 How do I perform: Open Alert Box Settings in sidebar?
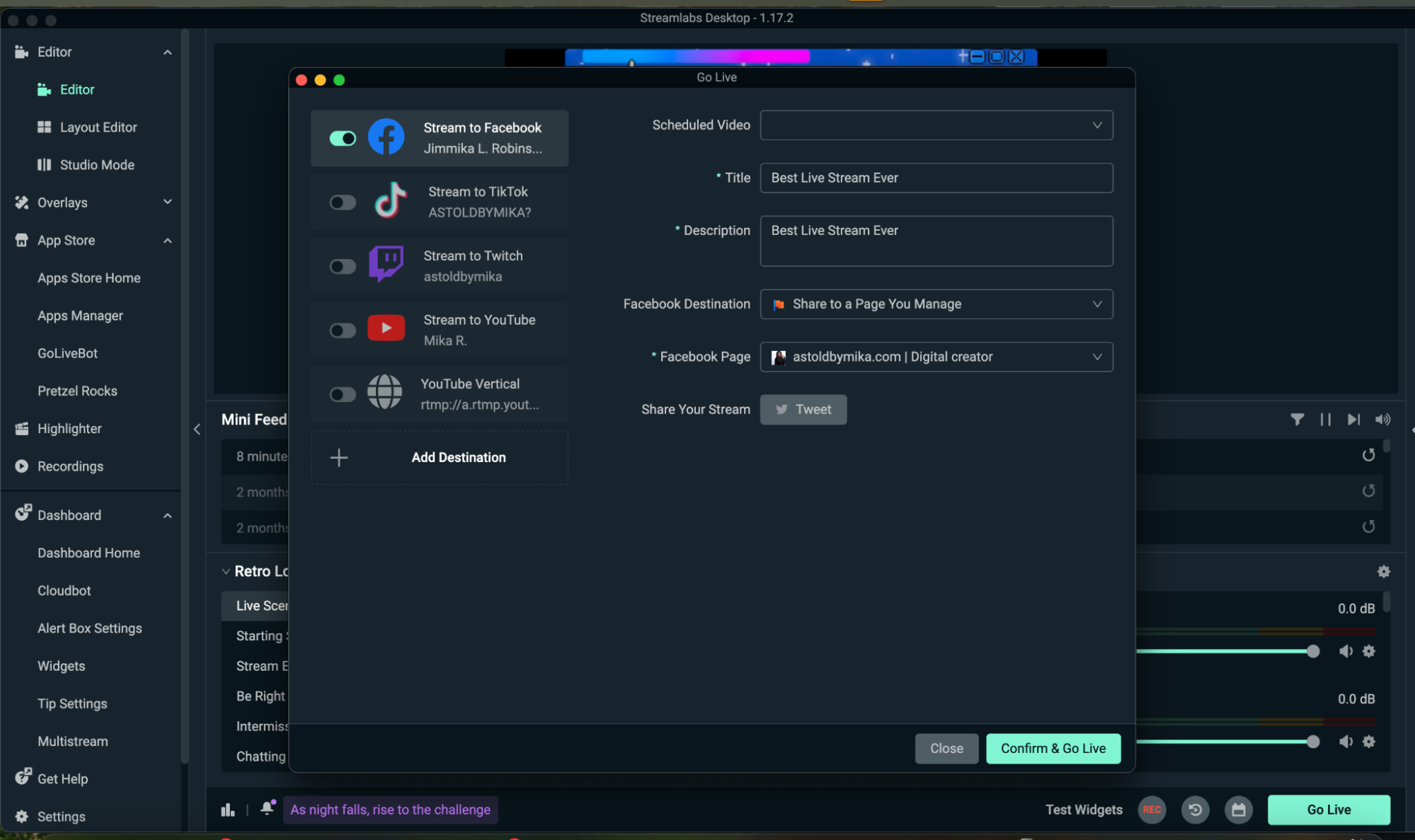[89, 628]
